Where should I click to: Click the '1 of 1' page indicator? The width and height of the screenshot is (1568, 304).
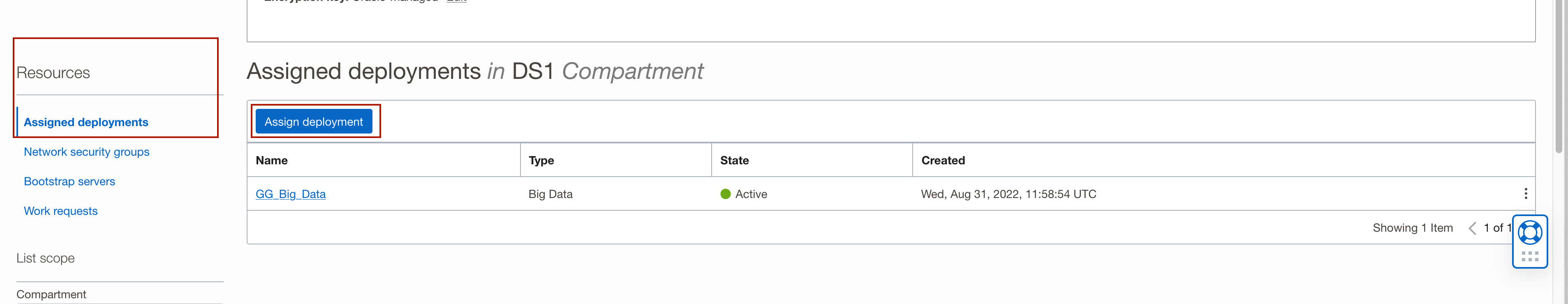click(1497, 228)
